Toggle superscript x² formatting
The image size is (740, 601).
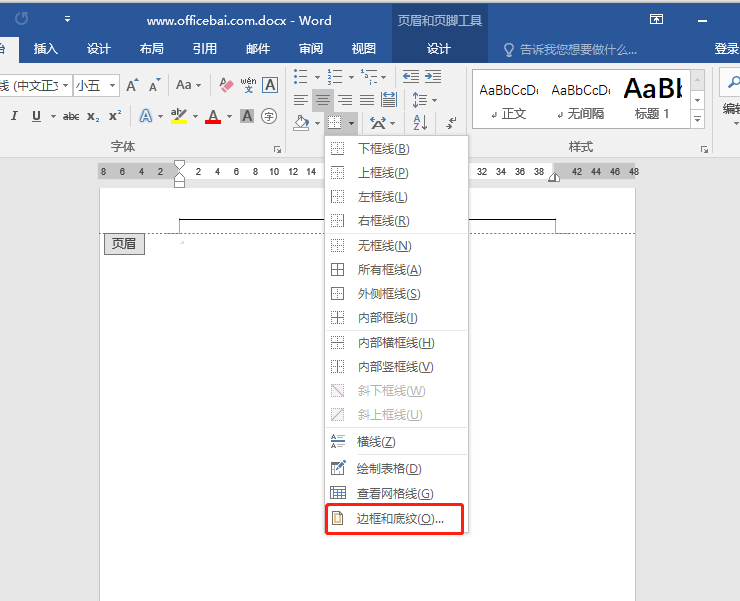click(115, 116)
